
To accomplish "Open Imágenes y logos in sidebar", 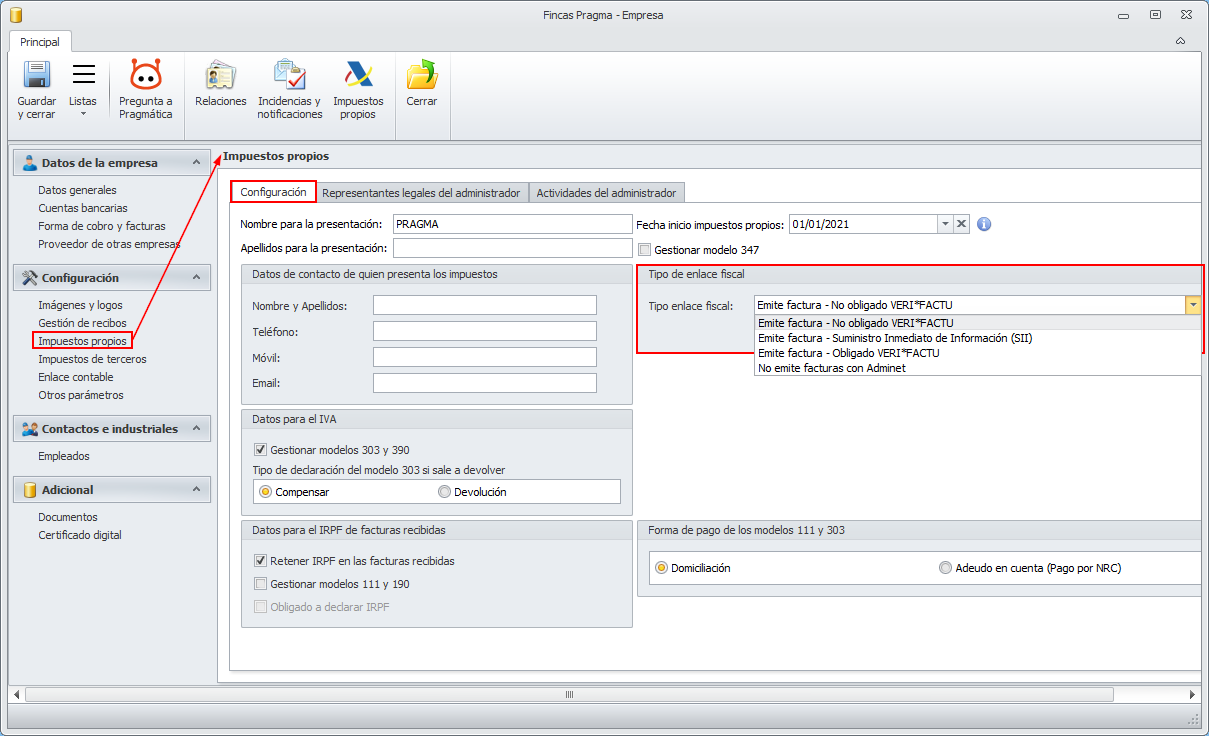I will (80, 305).
